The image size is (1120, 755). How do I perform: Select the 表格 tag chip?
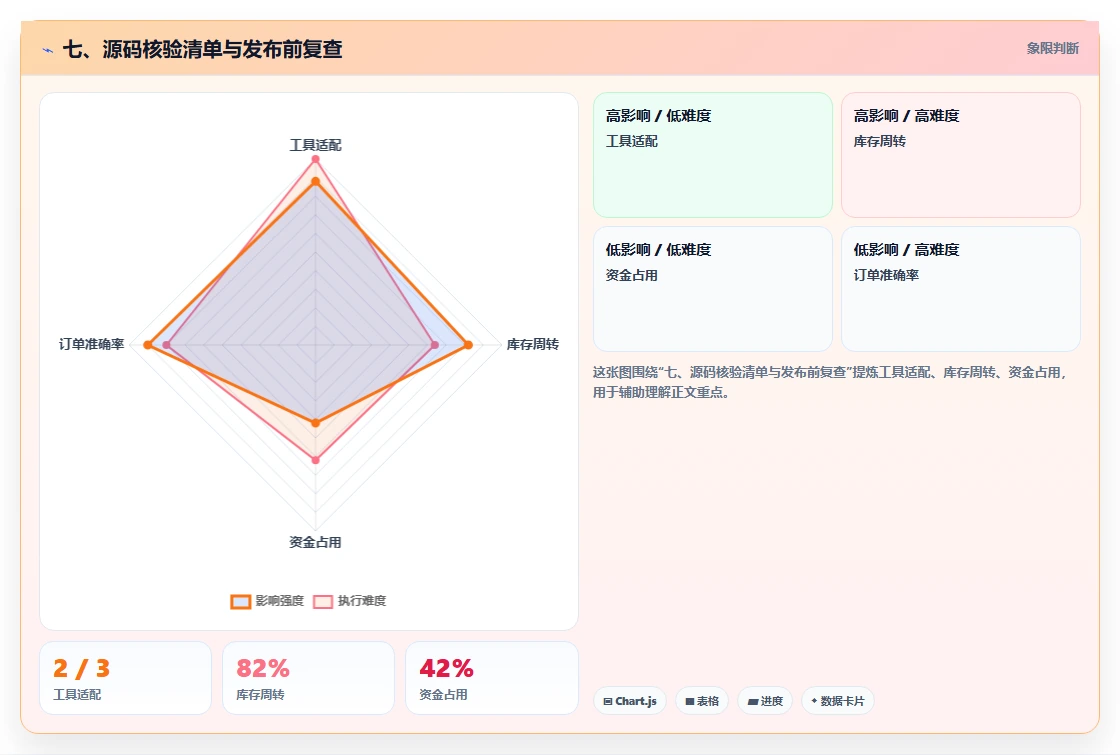tap(702, 701)
